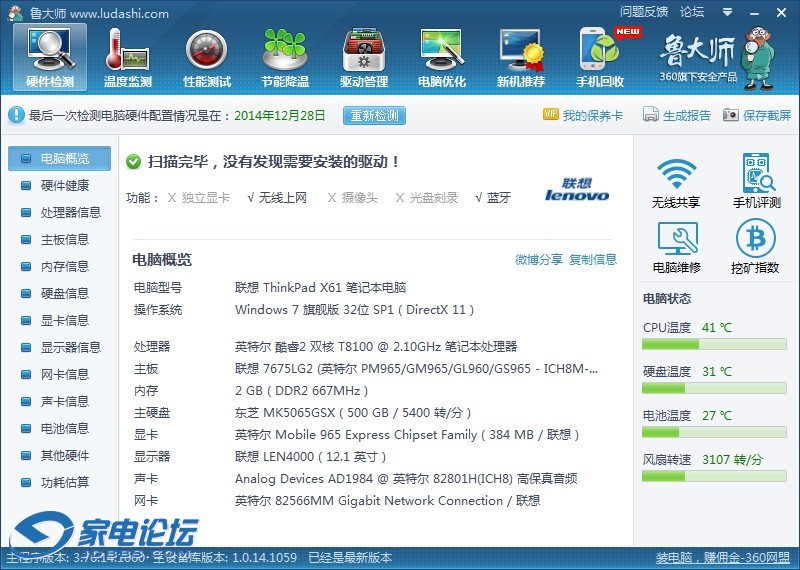Click the 3107 转/分 fan speed value
This screenshot has width=800, height=570.
coord(732,460)
